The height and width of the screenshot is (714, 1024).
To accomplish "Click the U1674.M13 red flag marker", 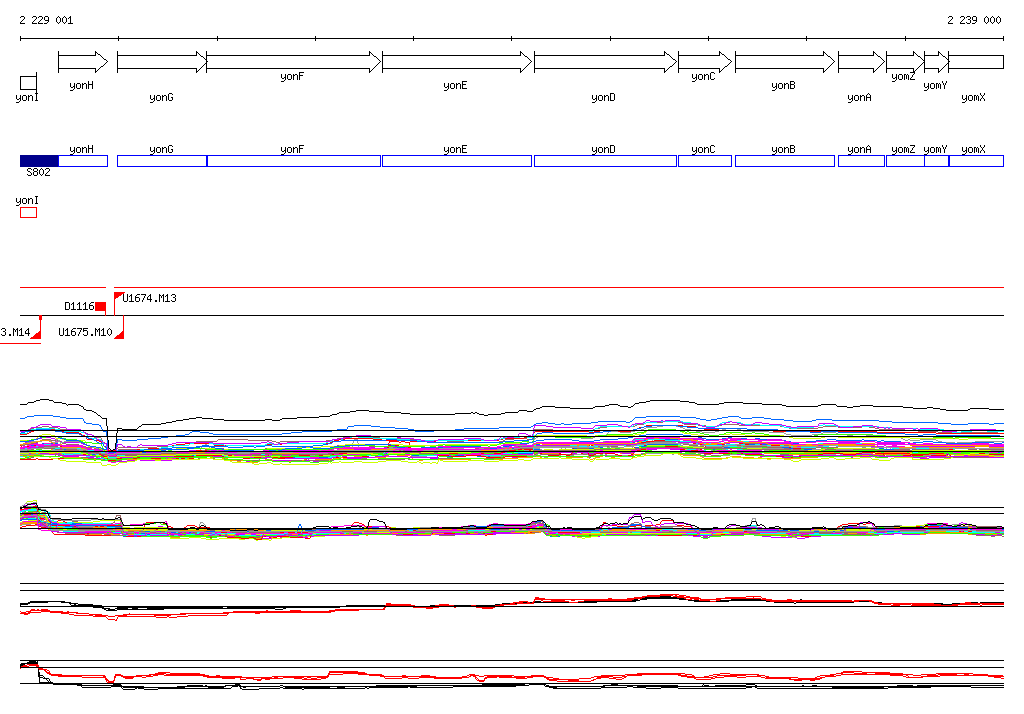I will pyautogui.click(x=118, y=297).
